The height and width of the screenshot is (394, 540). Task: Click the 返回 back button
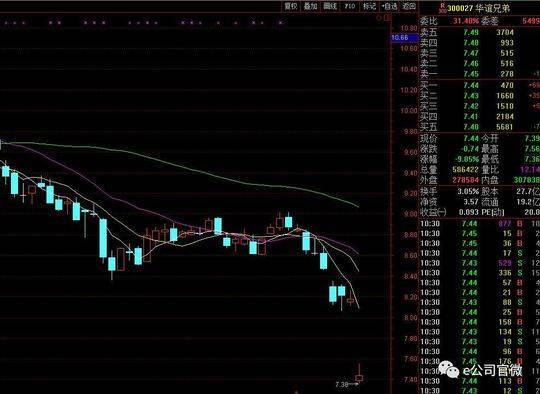(x=409, y=6)
